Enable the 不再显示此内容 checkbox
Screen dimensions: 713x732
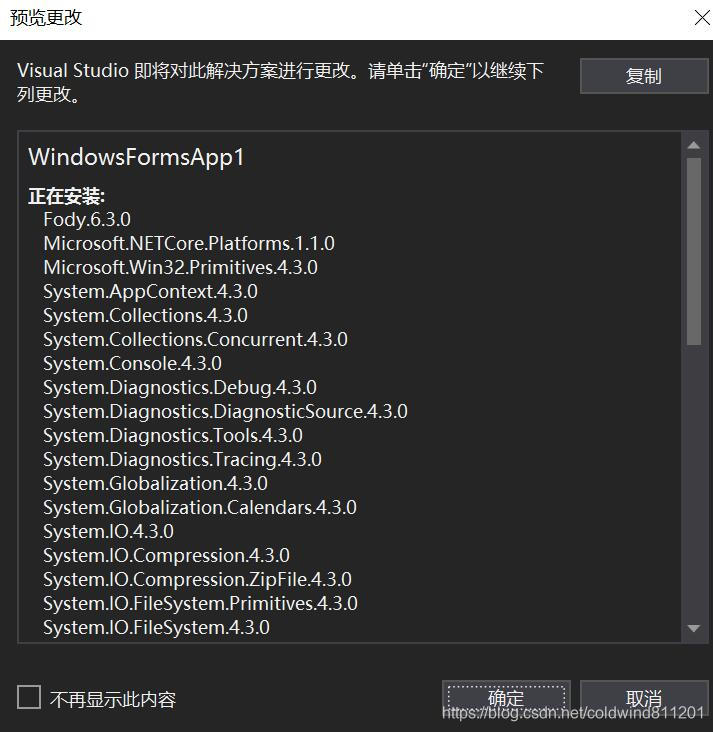click(29, 697)
